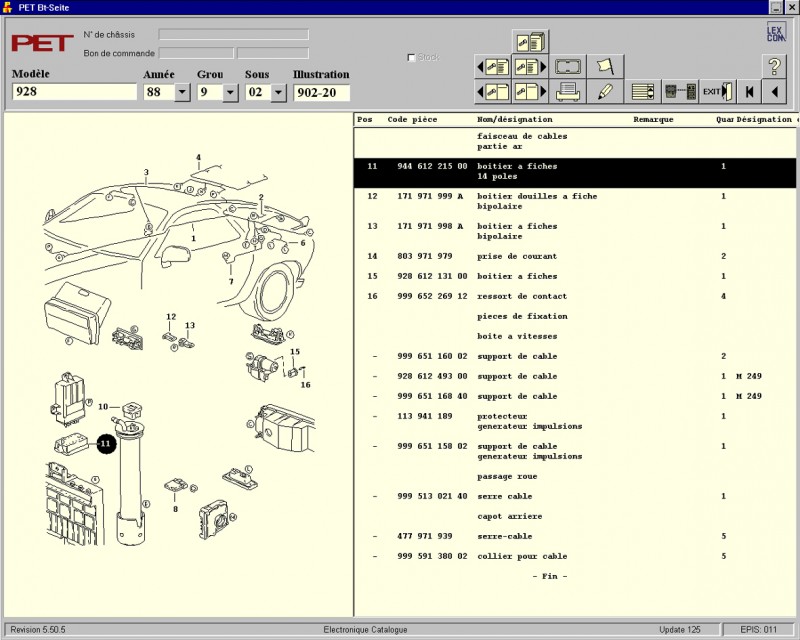Select highlighted callout 11 in the diagram
Screen dimensions: 800x640
point(106,444)
